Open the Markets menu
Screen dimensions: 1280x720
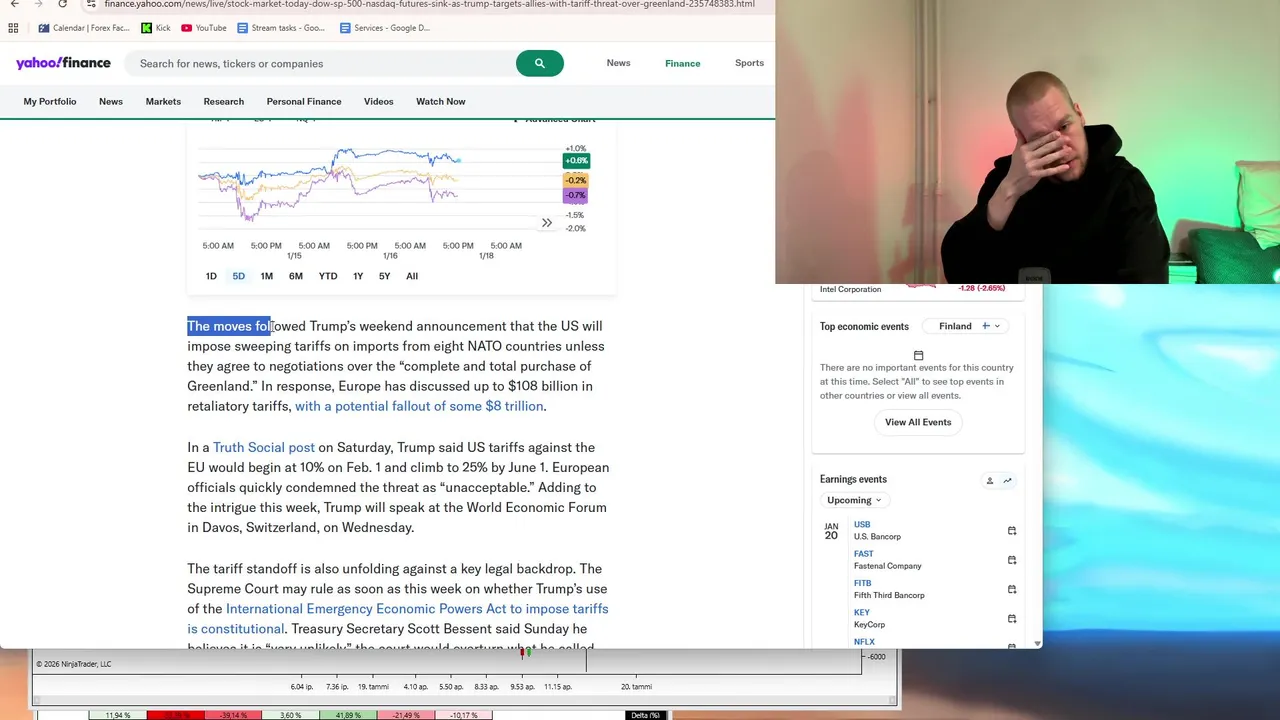click(163, 101)
